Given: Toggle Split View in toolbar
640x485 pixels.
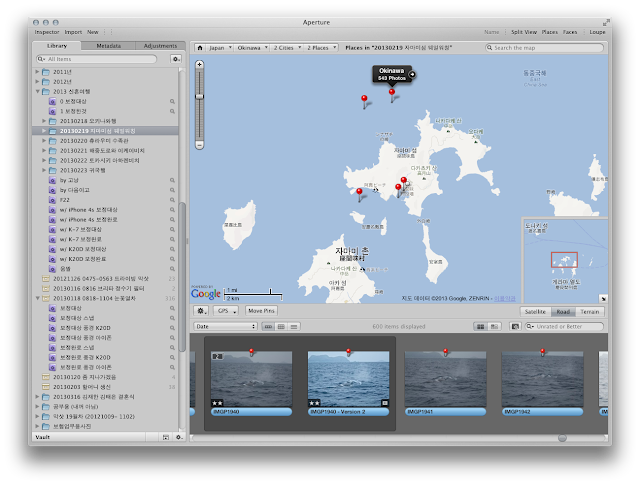Looking at the screenshot, I should [524, 32].
